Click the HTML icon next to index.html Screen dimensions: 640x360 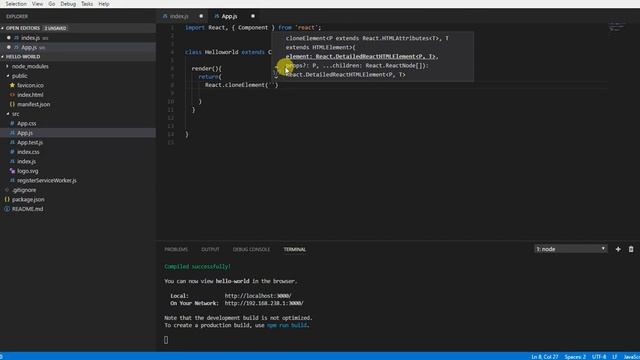pyautogui.click(x=12, y=95)
